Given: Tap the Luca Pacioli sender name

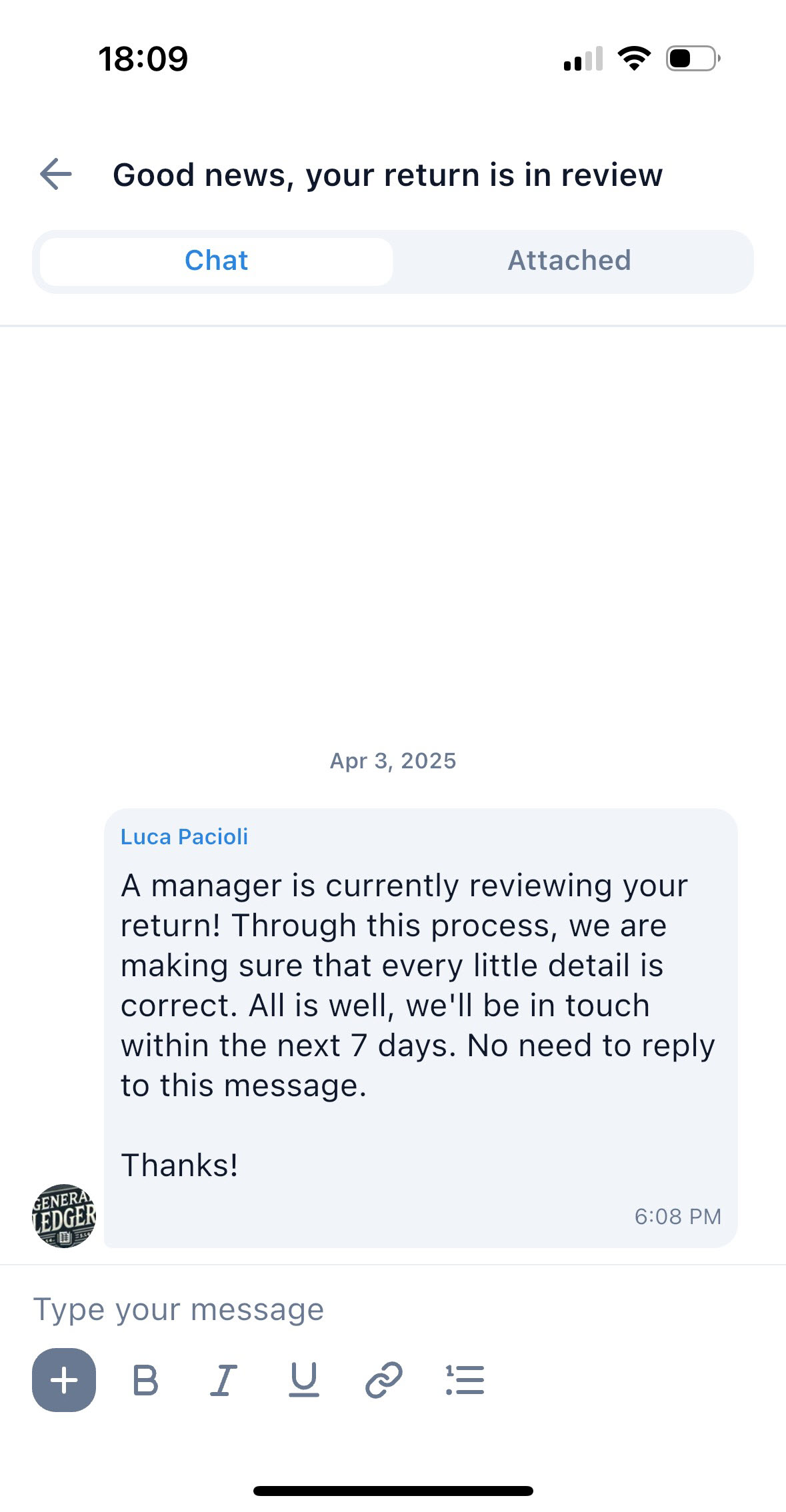Looking at the screenshot, I should pyautogui.click(x=184, y=836).
